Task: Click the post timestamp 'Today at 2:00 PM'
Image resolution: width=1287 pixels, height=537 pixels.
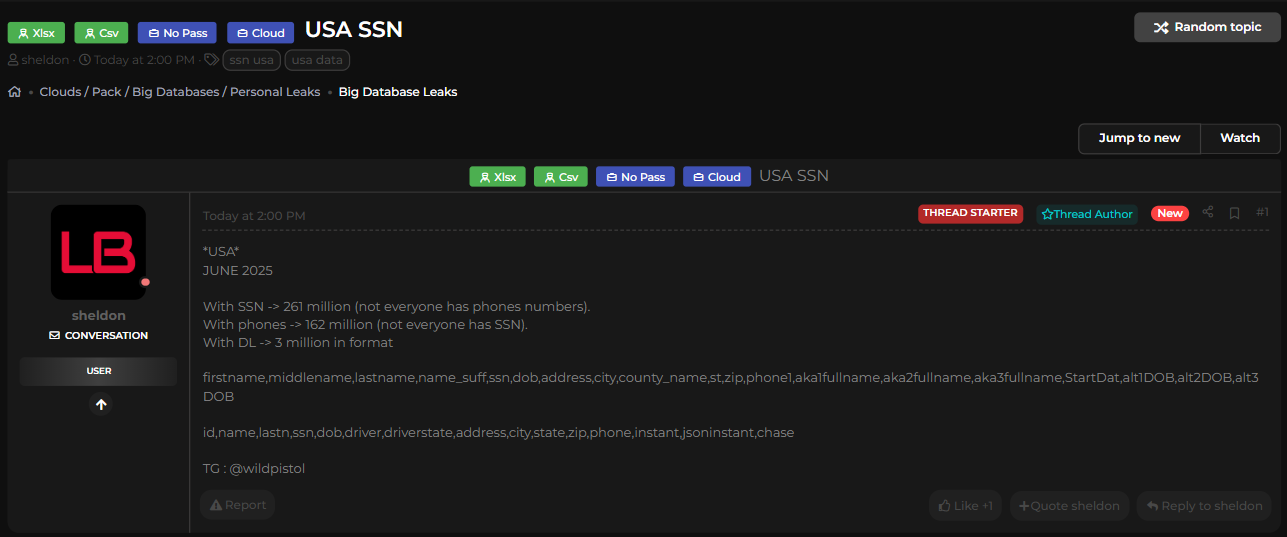Action: [x=254, y=216]
